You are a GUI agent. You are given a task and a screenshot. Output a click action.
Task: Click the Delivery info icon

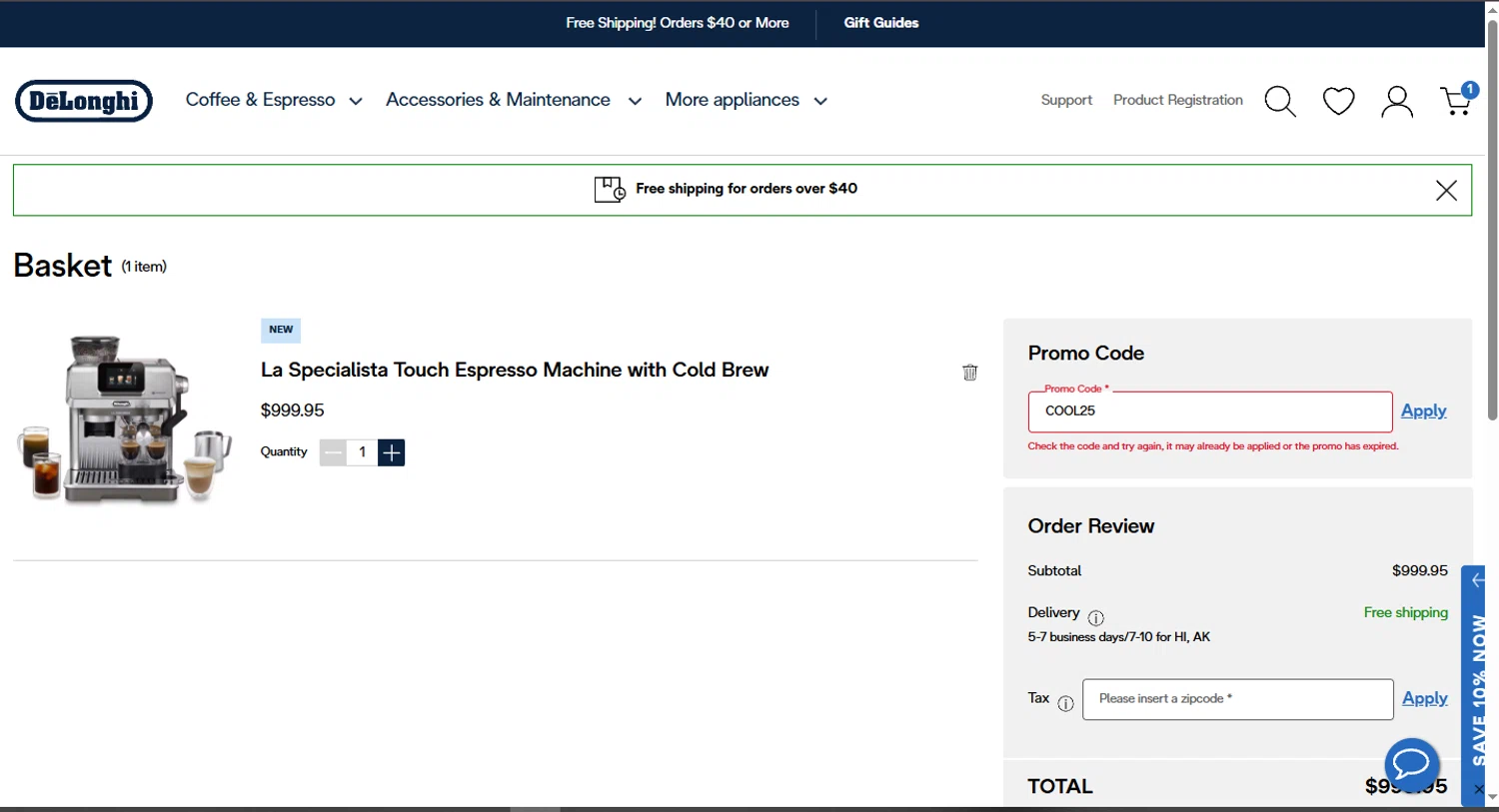1095,618
